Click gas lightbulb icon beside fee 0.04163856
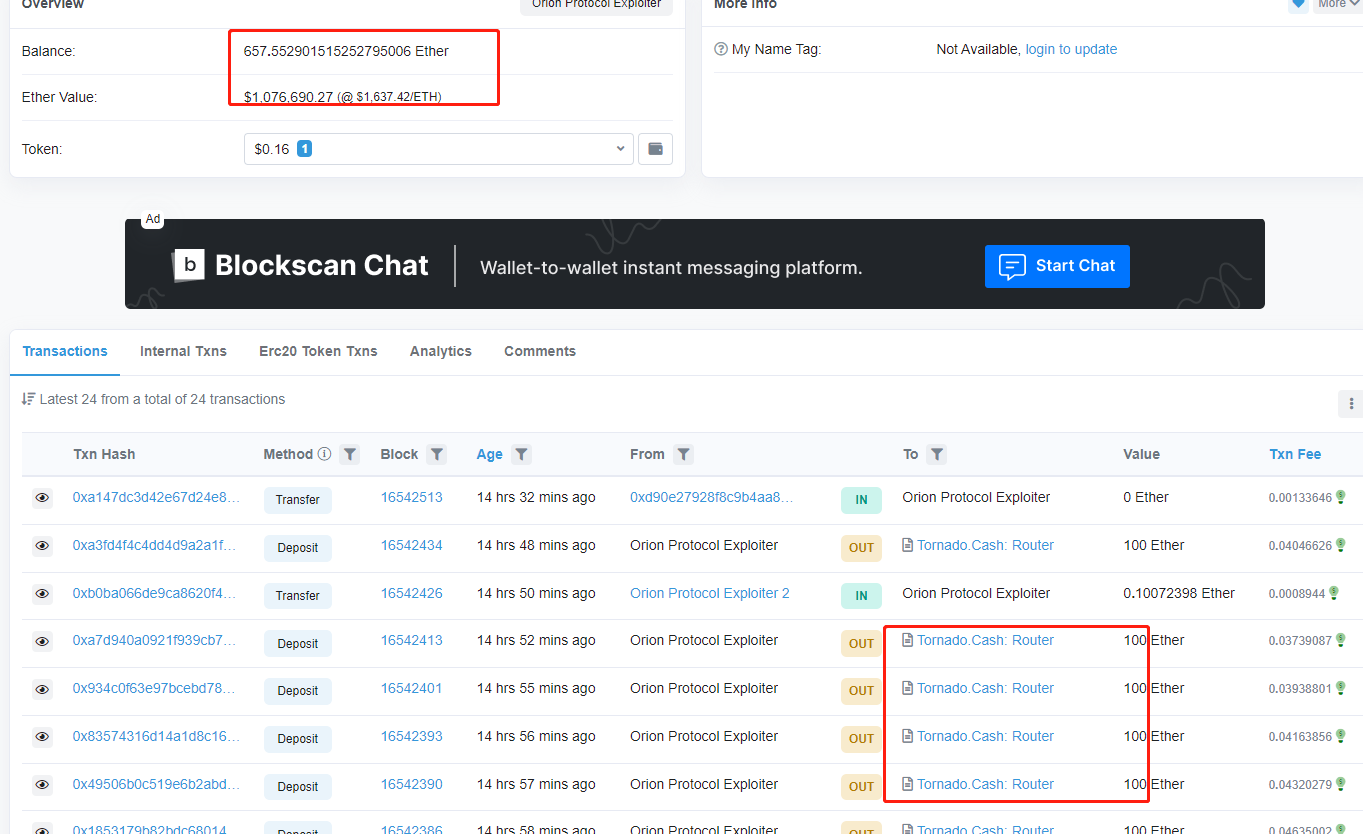 click(1340, 736)
